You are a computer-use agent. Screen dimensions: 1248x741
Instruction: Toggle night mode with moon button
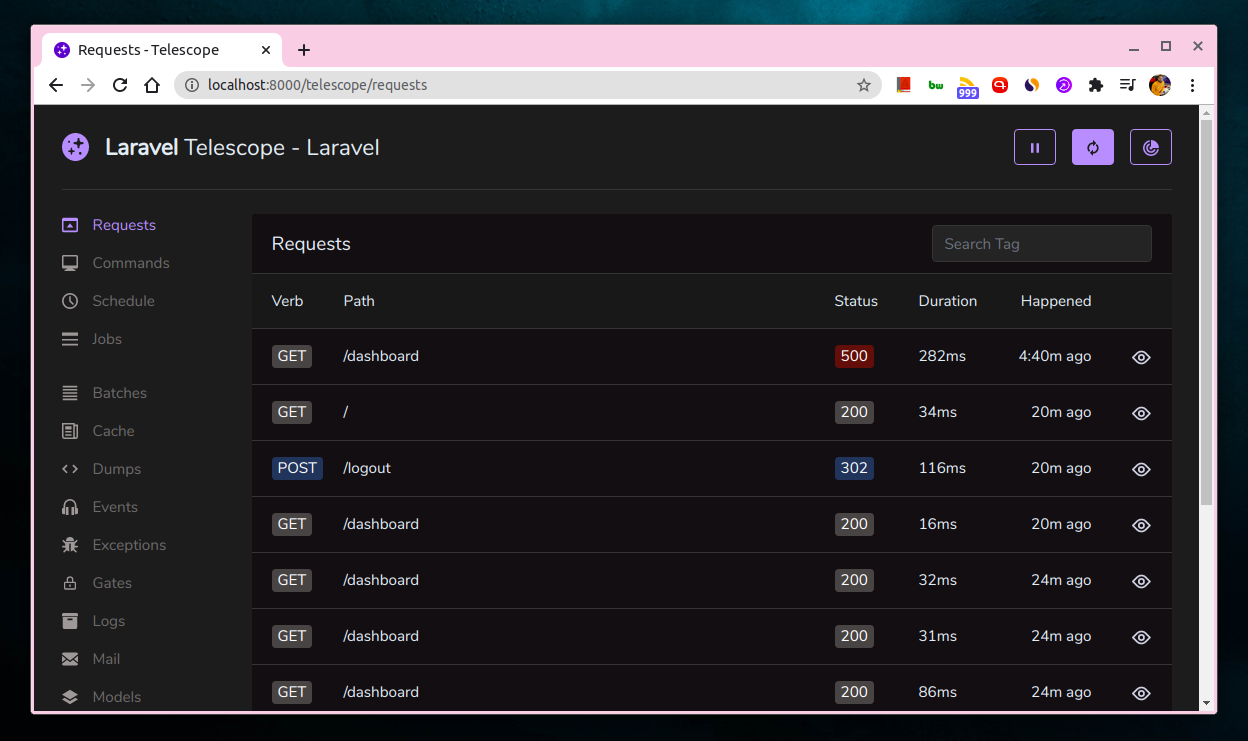[1151, 147]
